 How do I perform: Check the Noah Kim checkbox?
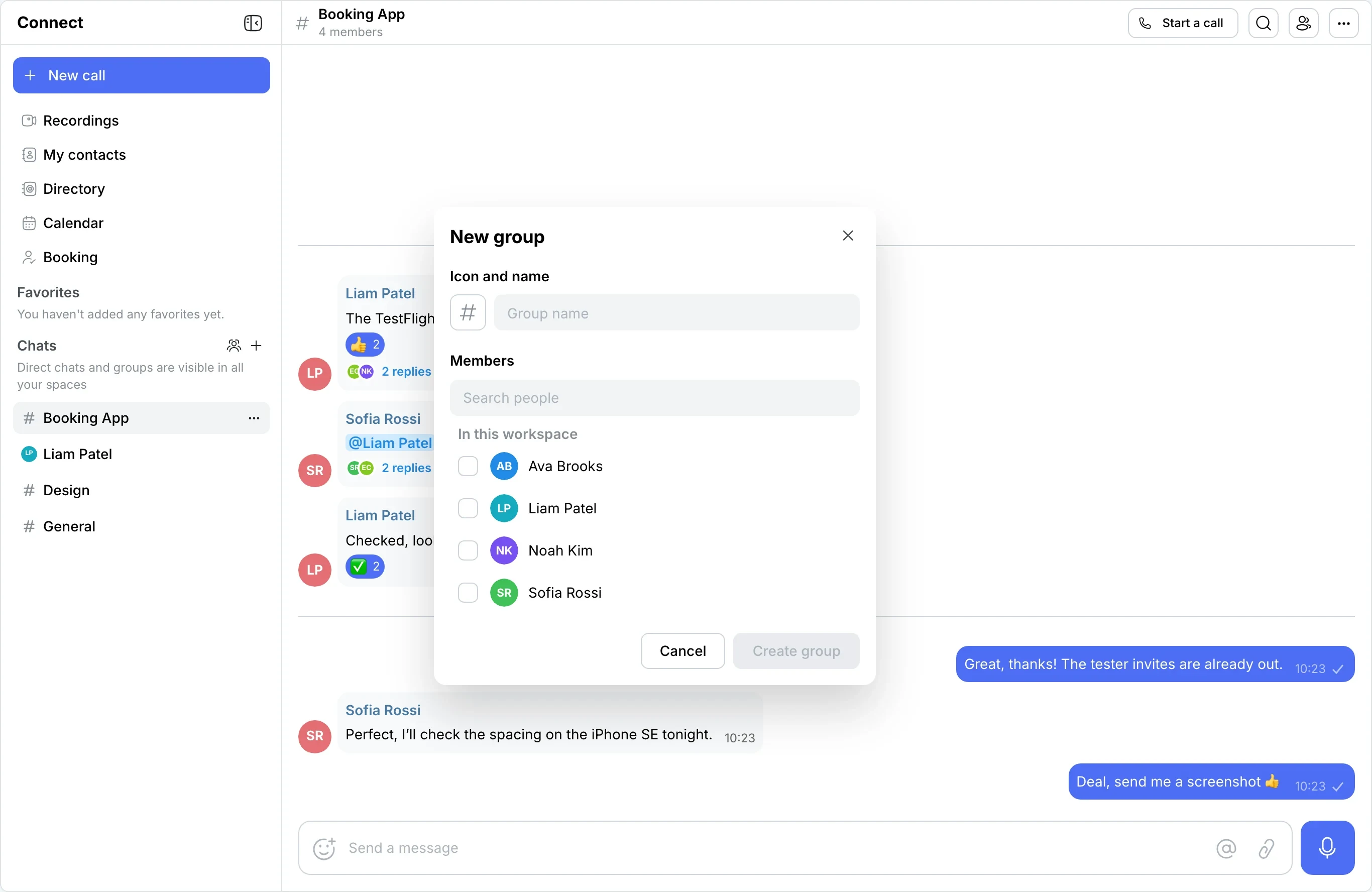468,550
